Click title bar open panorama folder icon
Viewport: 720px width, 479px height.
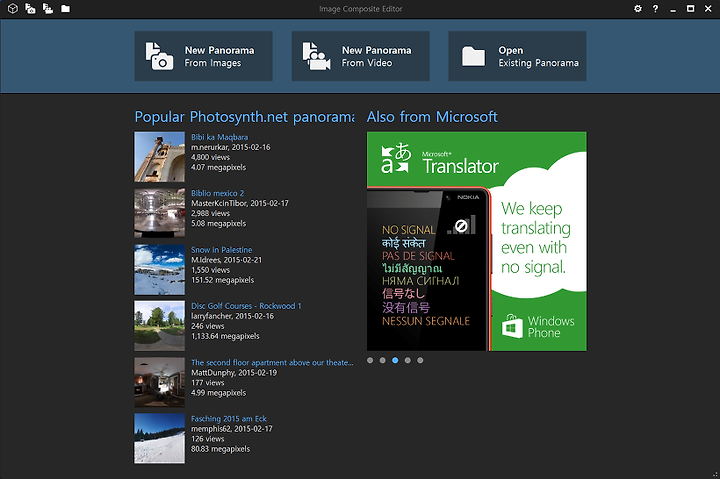tap(66, 8)
